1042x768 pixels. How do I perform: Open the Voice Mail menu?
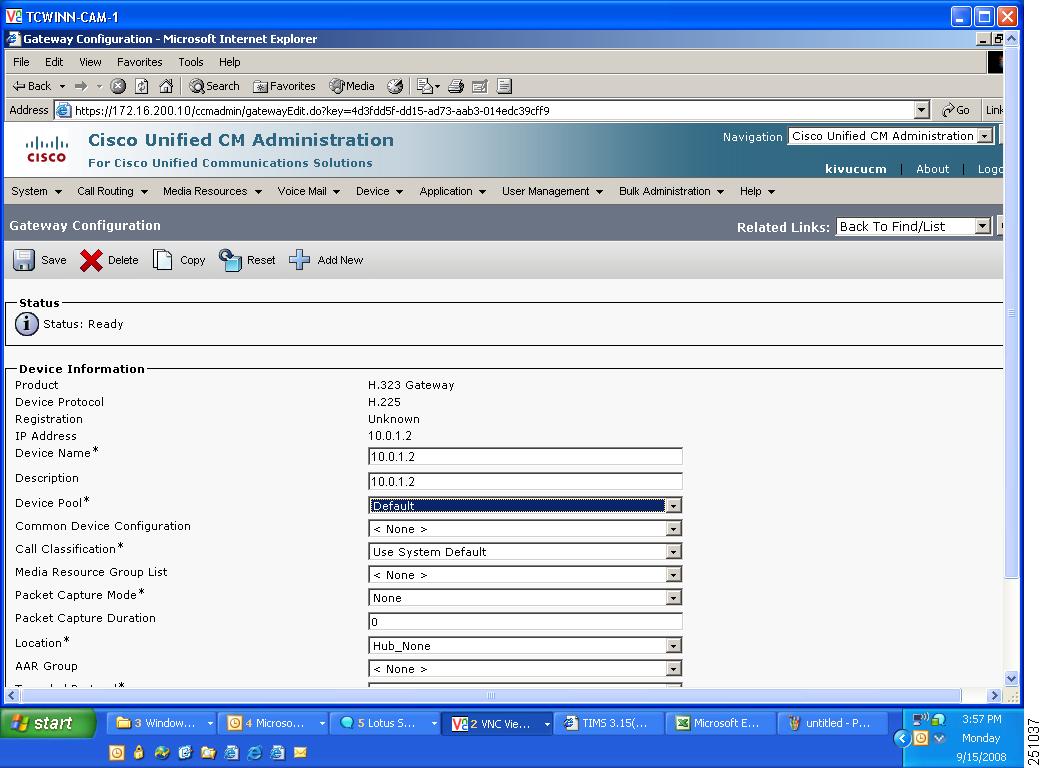309,191
